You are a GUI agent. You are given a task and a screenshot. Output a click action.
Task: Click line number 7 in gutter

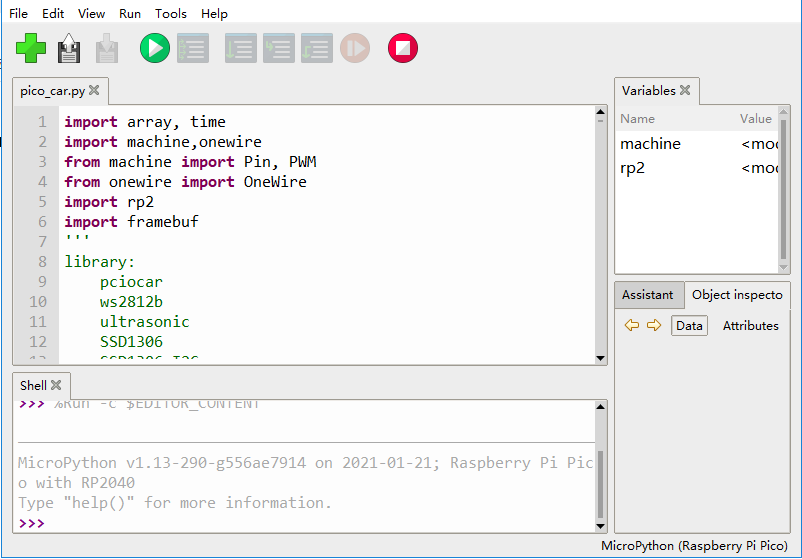[x=42, y=241]
